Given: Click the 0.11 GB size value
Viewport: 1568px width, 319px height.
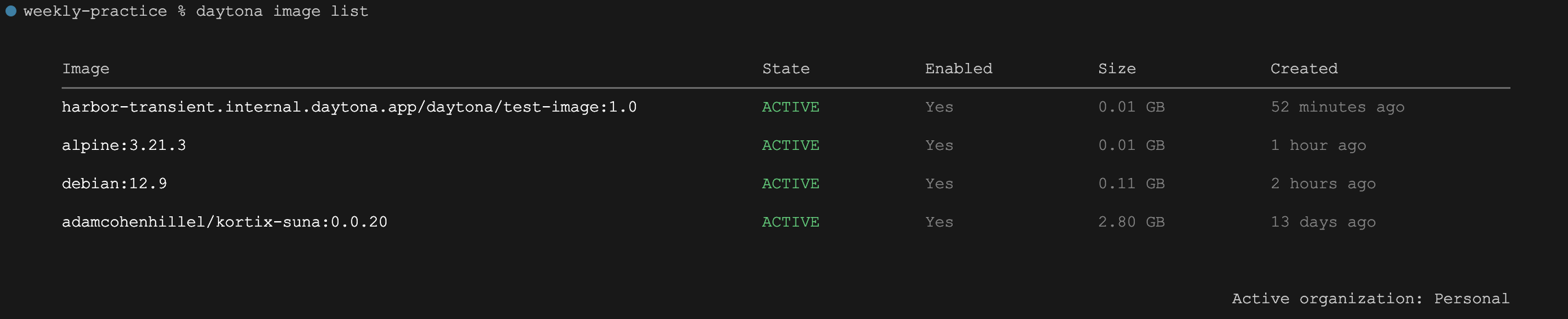Looking at the screenshot, I should pyautogui.click(x=1131, y=183).
